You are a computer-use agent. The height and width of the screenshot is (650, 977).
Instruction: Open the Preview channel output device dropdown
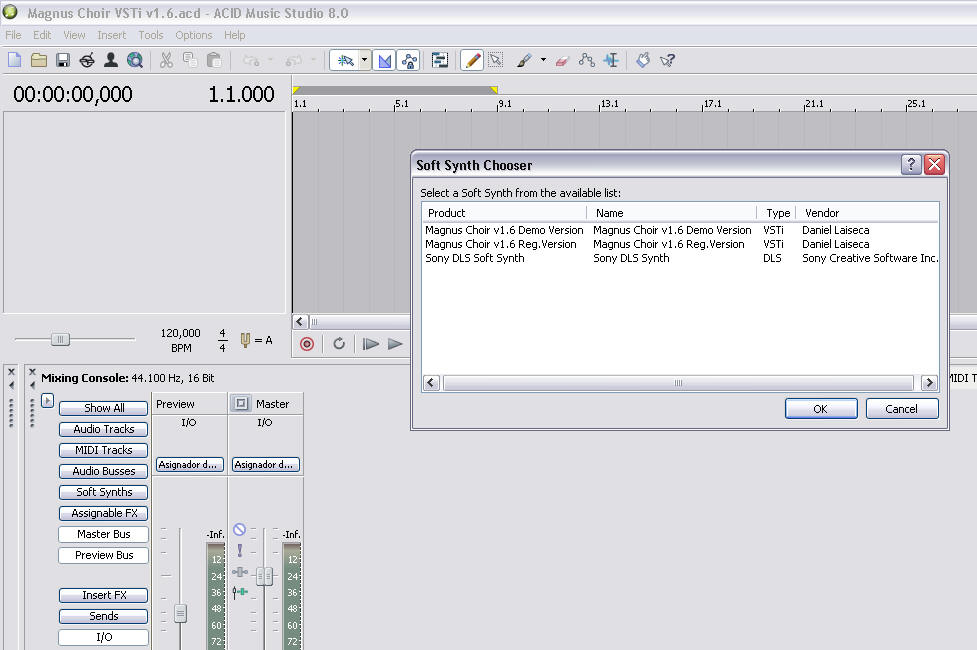coord(189,465)
